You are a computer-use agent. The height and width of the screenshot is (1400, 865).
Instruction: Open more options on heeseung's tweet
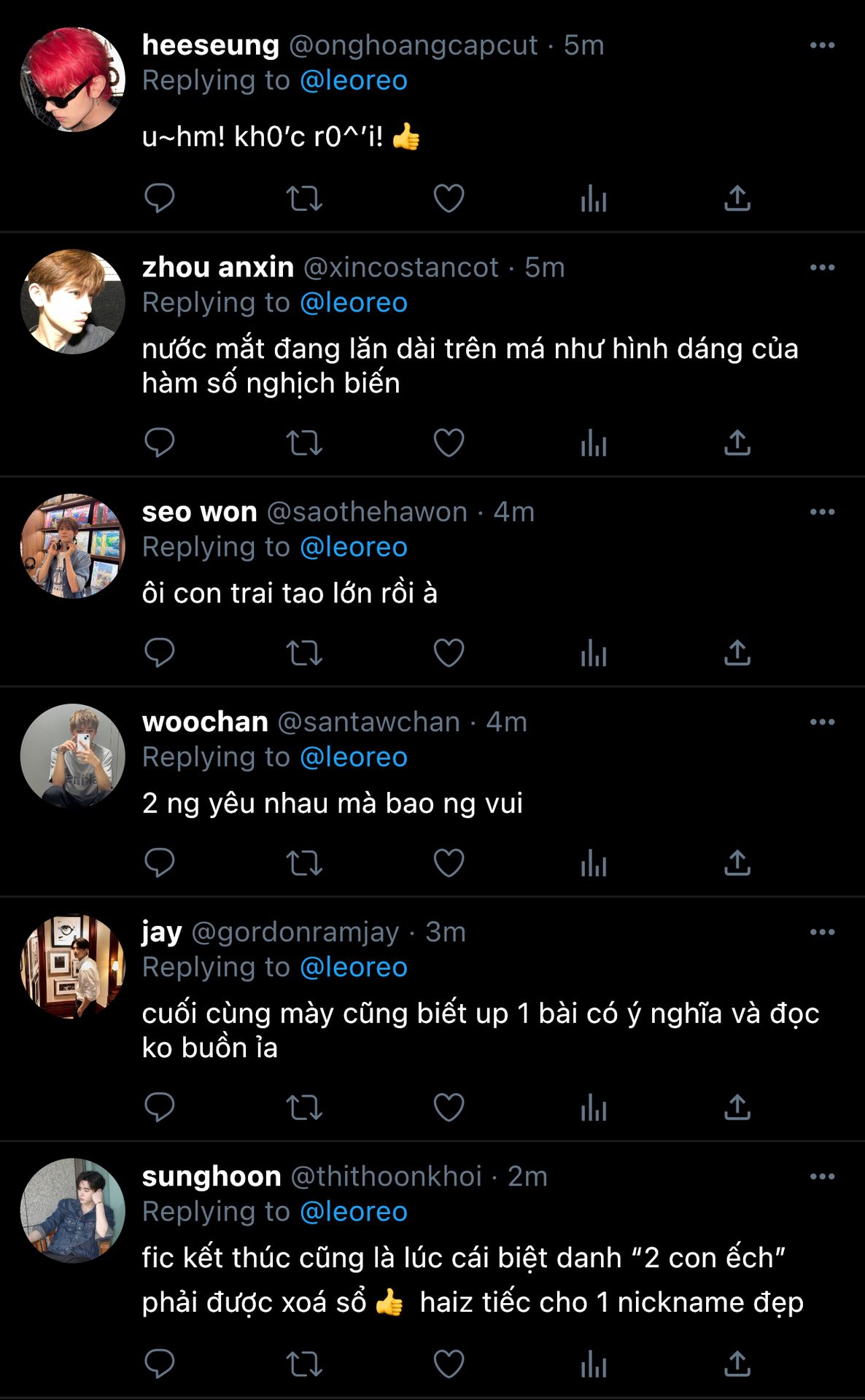(x=822, y=45)
